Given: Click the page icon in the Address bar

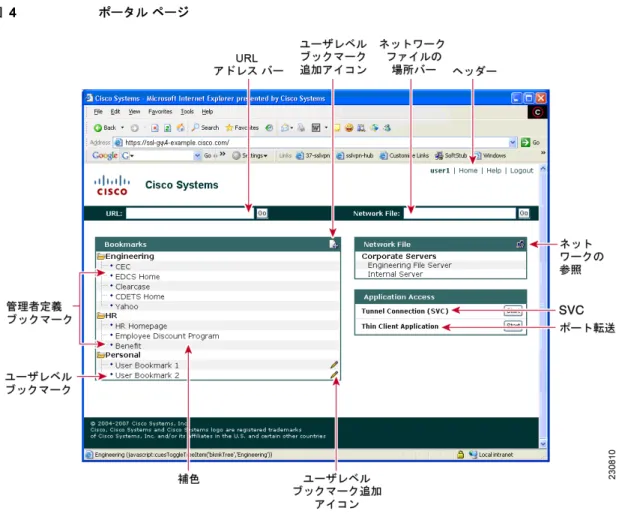Looking at the screenshot, I should 118,142.
